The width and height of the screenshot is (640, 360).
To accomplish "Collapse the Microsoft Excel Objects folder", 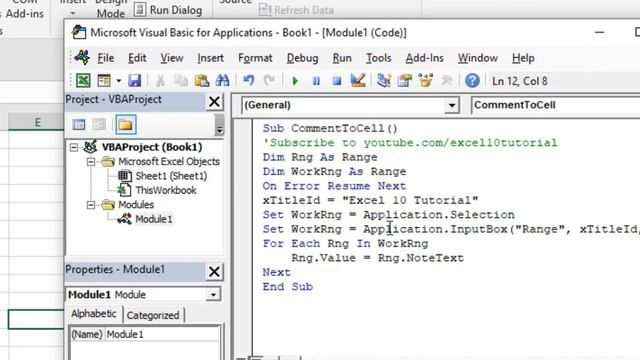I will coord(91,162).
